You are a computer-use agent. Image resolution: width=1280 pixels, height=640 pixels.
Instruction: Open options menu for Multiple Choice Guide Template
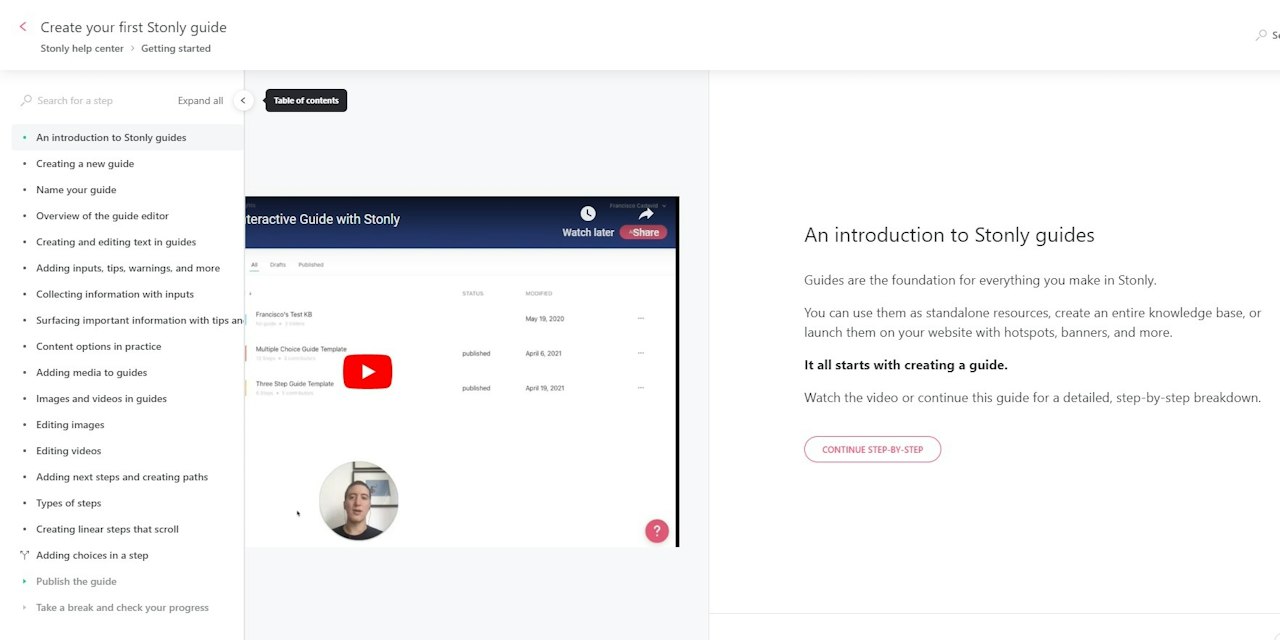point(641,353)
